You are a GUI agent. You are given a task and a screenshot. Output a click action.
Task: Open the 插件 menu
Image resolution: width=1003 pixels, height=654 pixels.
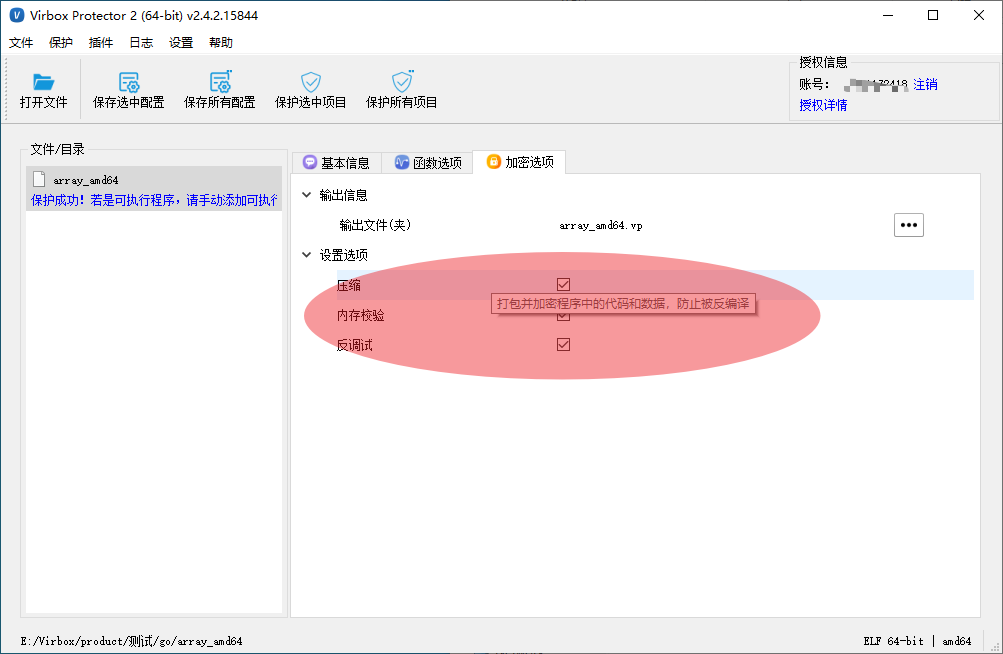point(101,43)
